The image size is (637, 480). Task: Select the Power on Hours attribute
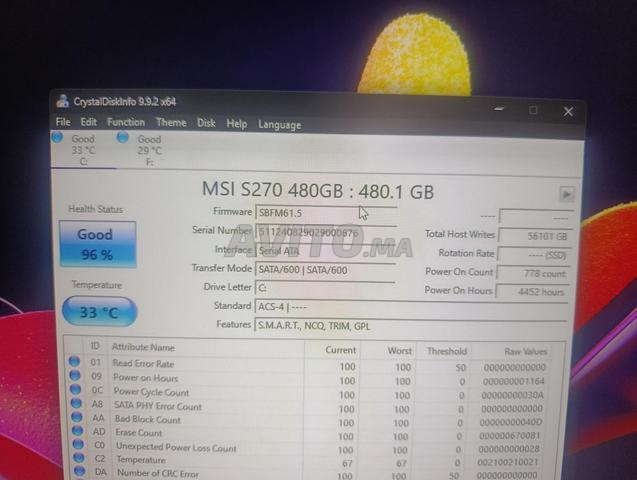(145, 378)
